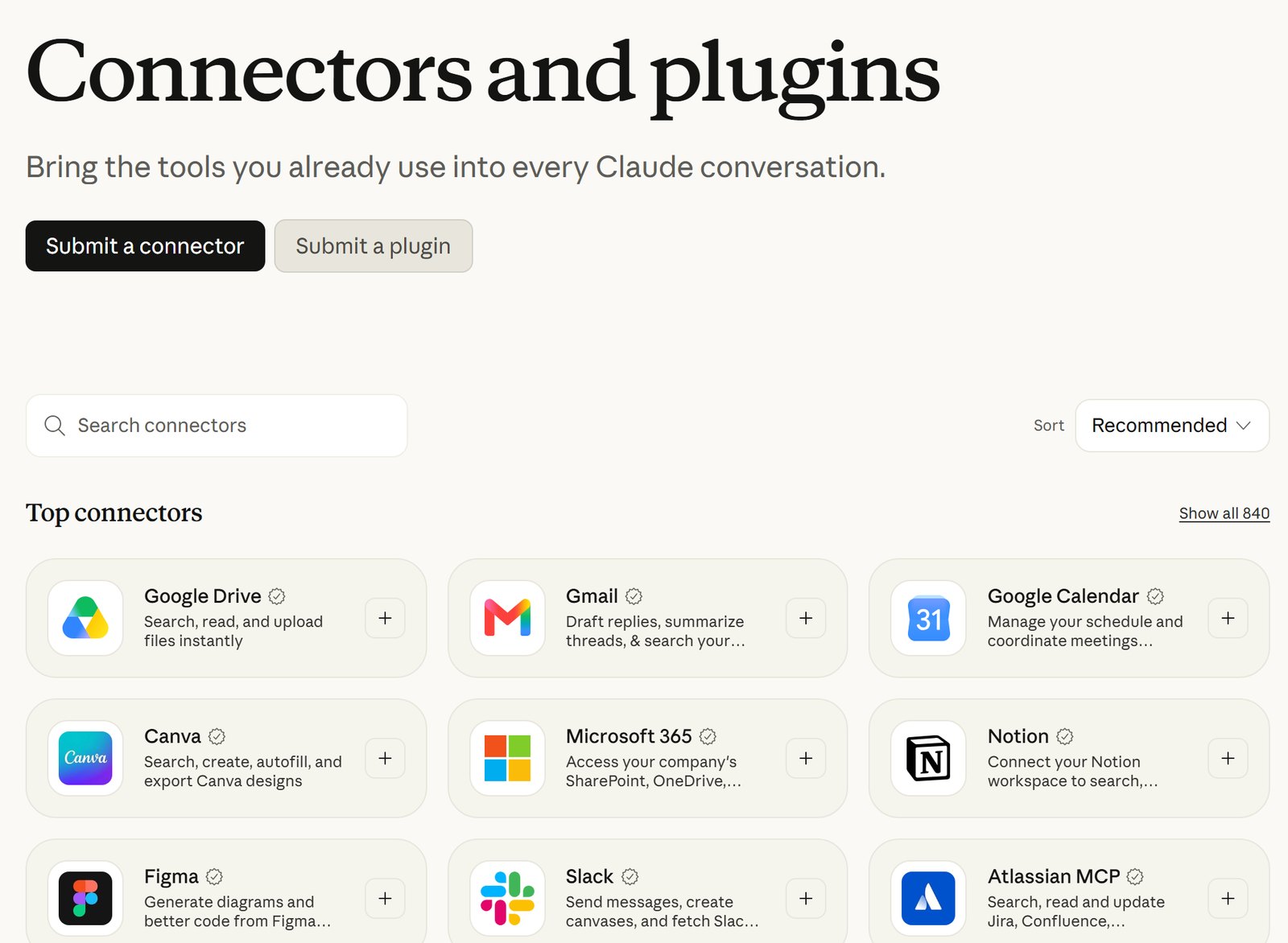The image size is (1288, 943).
Task: Click text 'Search, create, autofill, and export Canva designs'
Action: [243, 772]
